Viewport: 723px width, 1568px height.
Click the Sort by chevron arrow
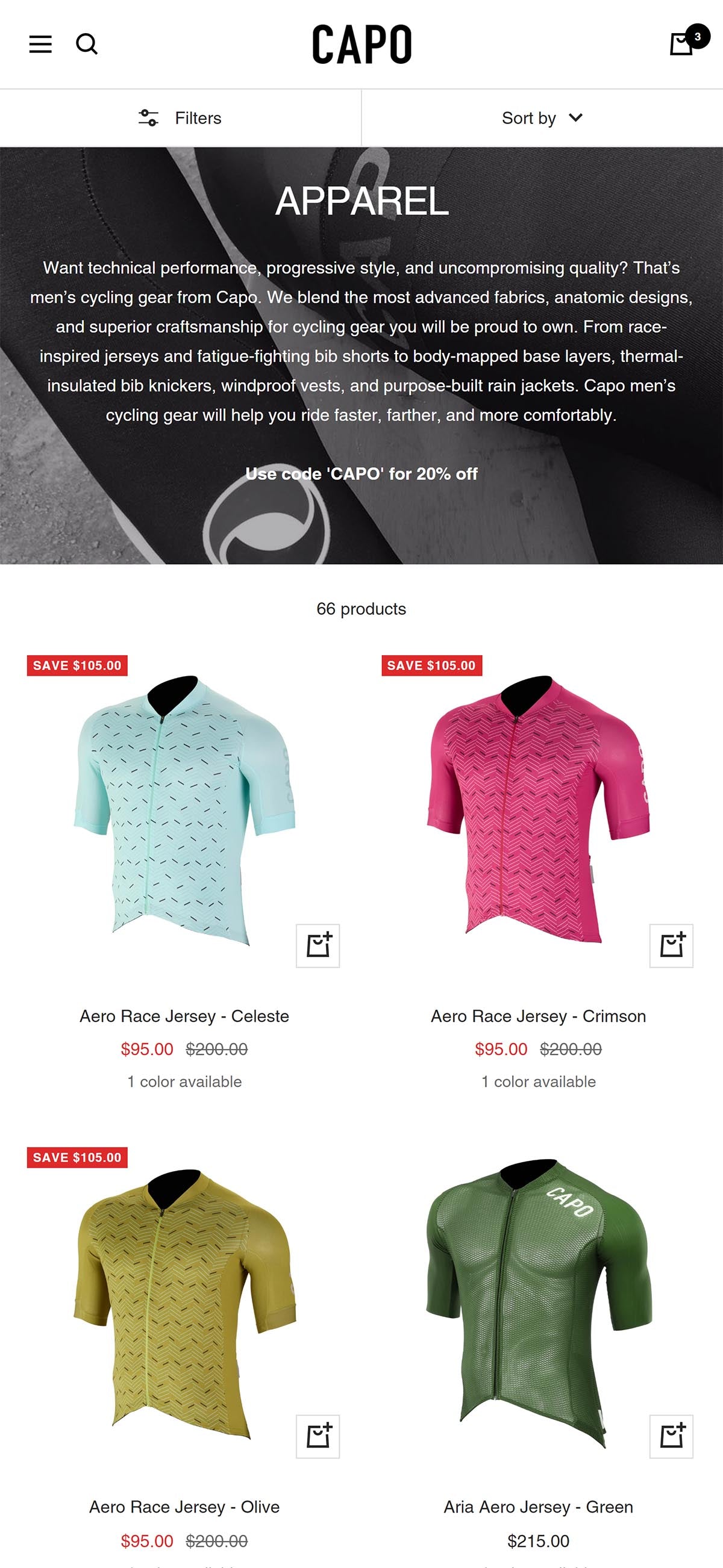575,117
